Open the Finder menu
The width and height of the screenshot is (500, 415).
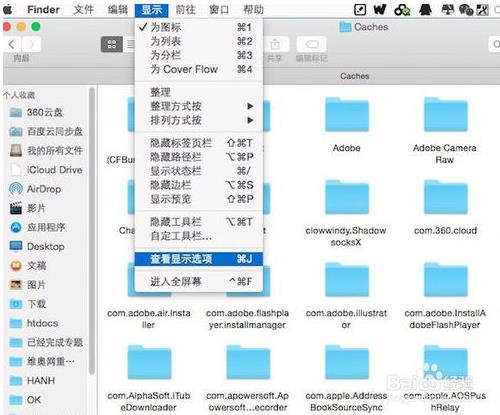[43, 10]
